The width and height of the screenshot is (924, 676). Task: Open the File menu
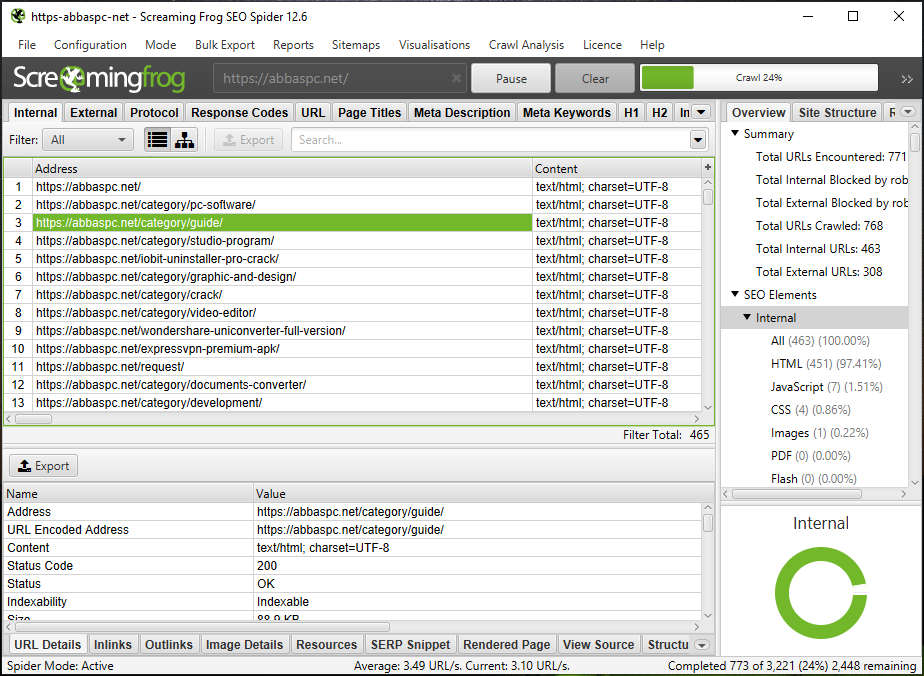27,45
